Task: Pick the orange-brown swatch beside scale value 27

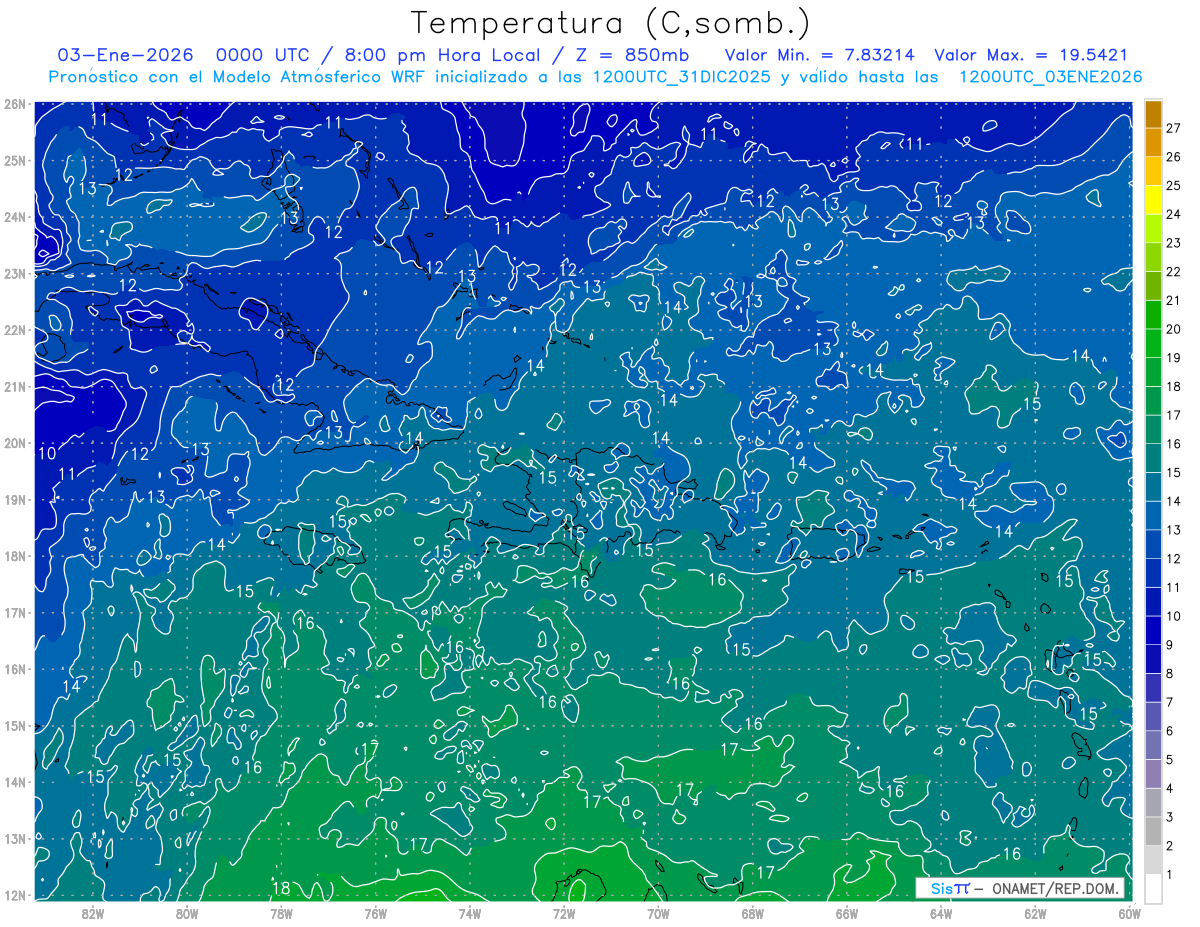Action: click(1153, 114)
